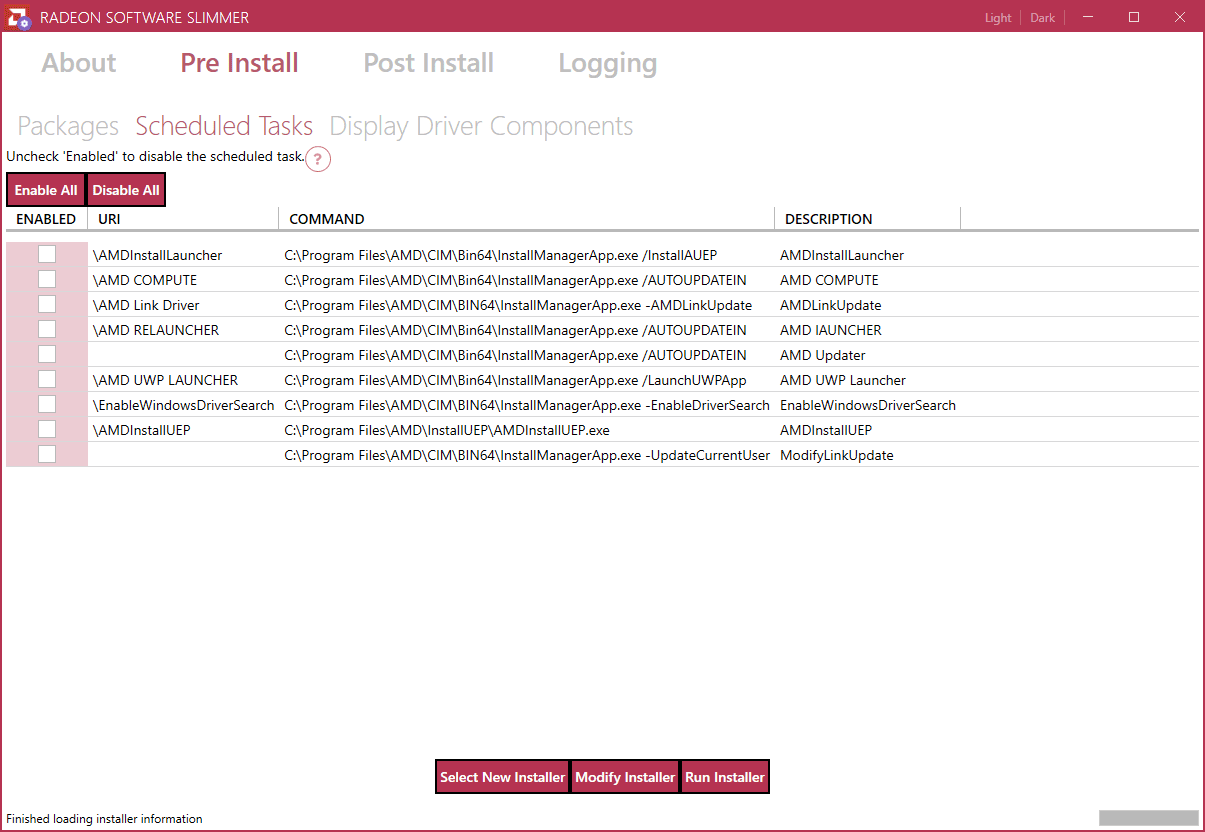Open the About tab
This screenshot has height=832, width=1205.
79,63
